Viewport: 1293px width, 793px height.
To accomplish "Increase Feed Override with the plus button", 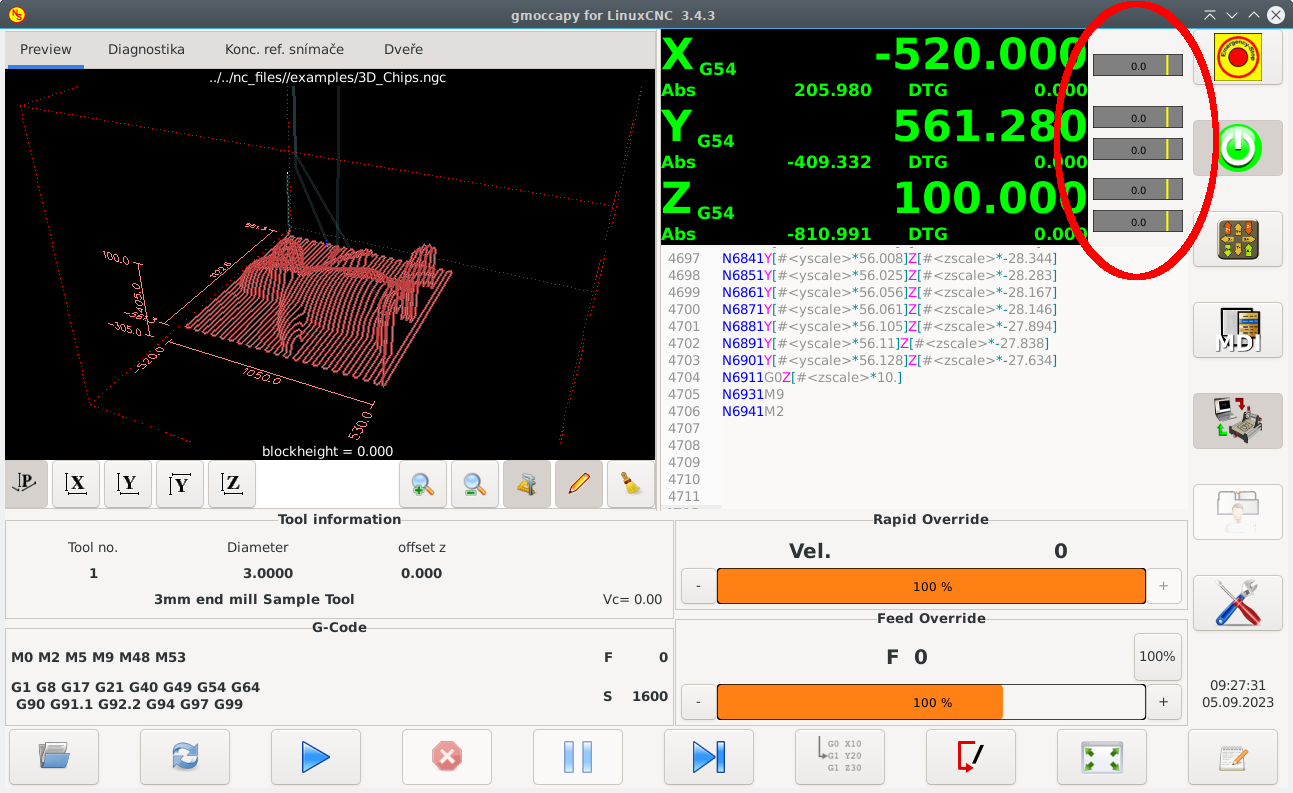I will 1163,702.
